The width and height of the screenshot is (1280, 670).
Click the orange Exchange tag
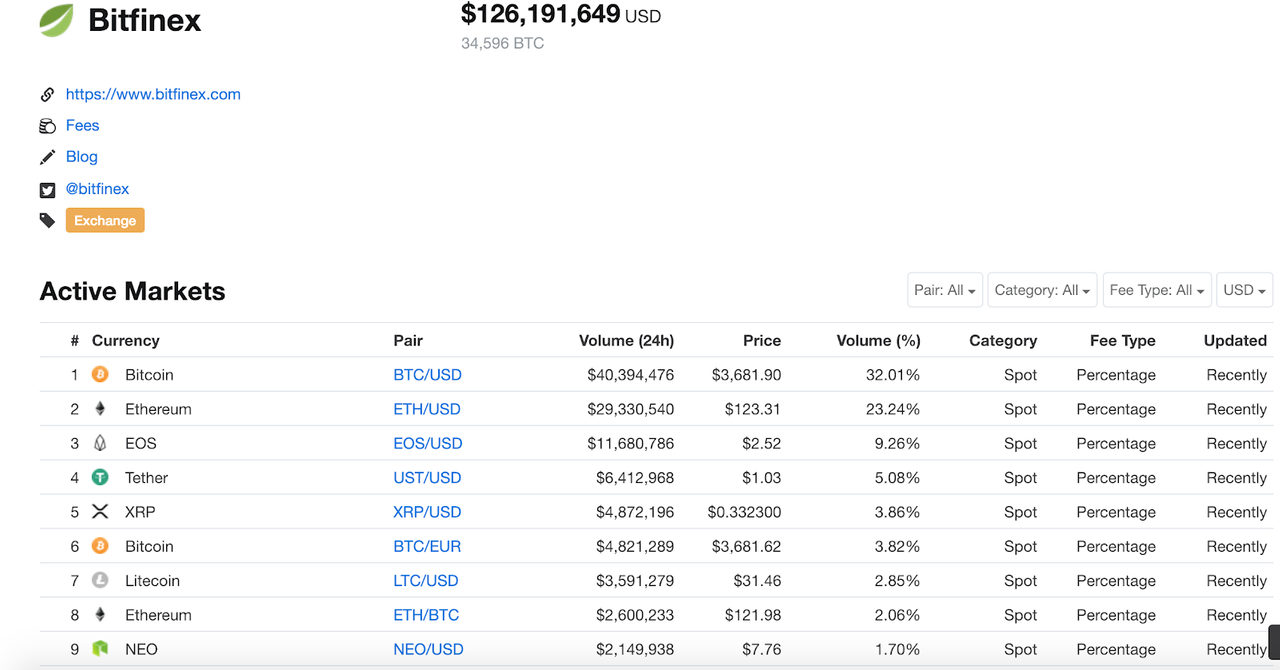(105, 220)
